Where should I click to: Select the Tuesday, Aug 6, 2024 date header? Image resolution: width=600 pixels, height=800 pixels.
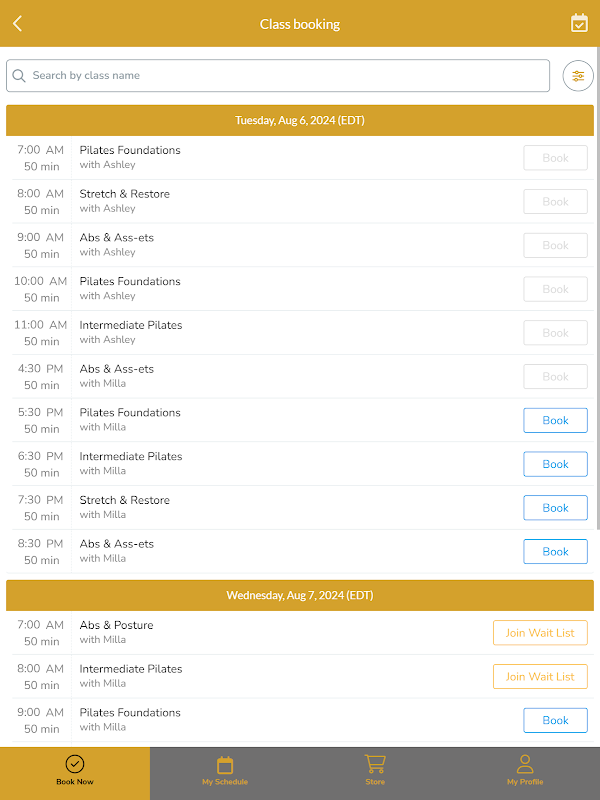point(300,121)
